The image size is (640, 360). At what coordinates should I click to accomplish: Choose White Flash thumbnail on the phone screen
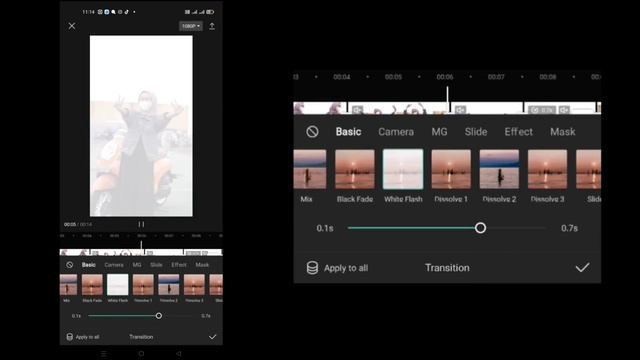coord(118,285)
